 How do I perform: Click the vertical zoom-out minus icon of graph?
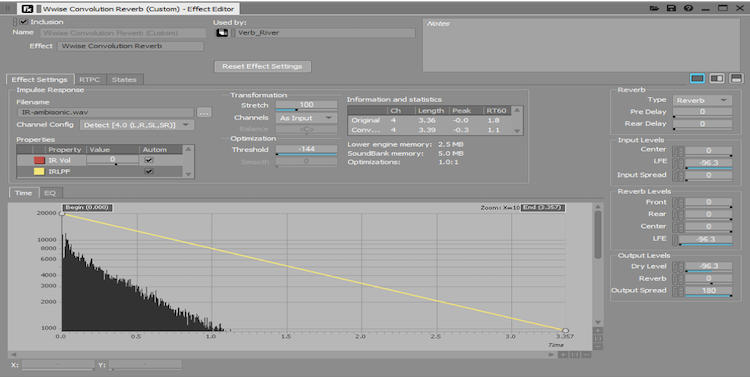598,346
